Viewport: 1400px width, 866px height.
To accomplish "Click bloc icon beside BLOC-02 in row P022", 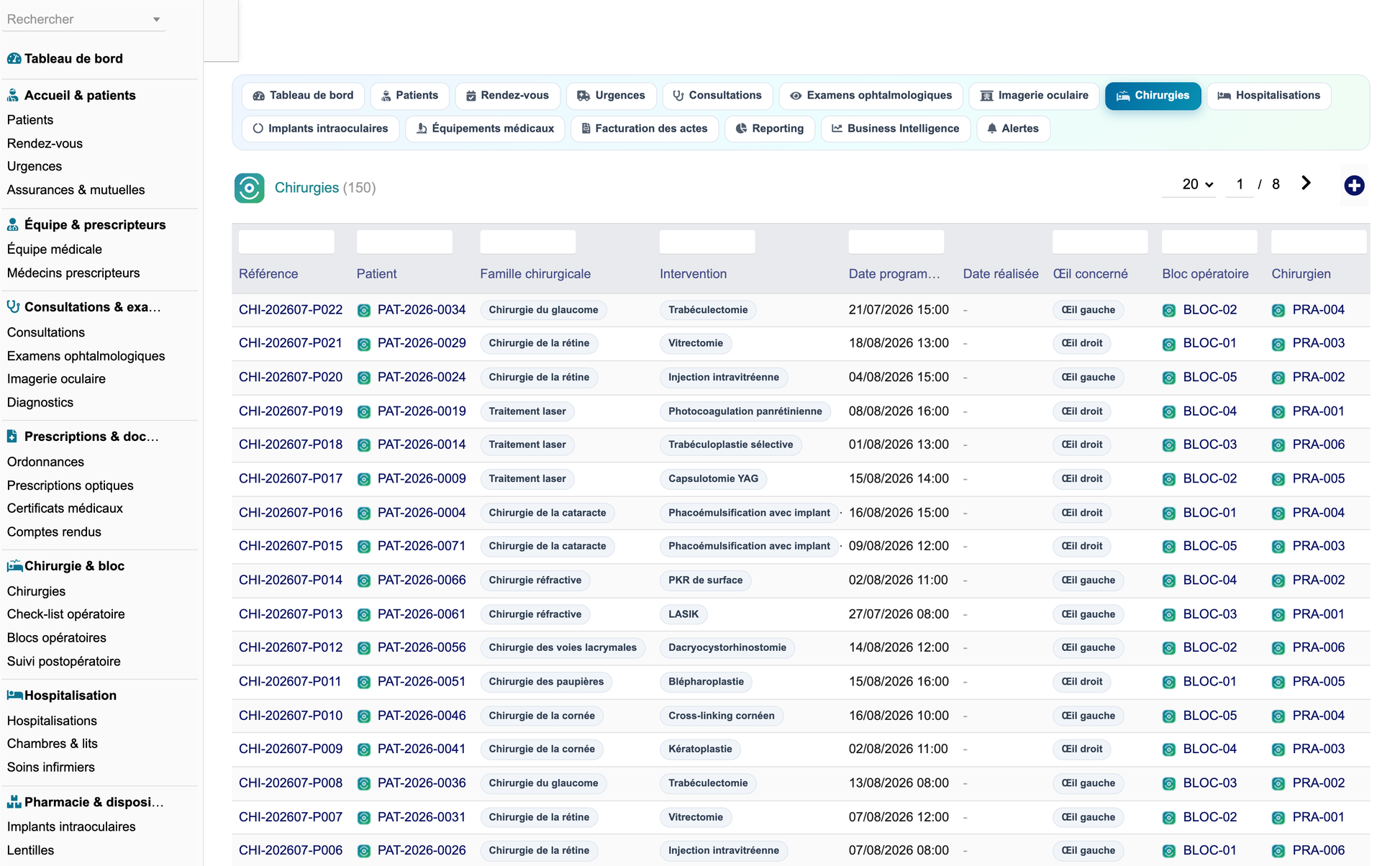I will click(x=1169, y=311).
